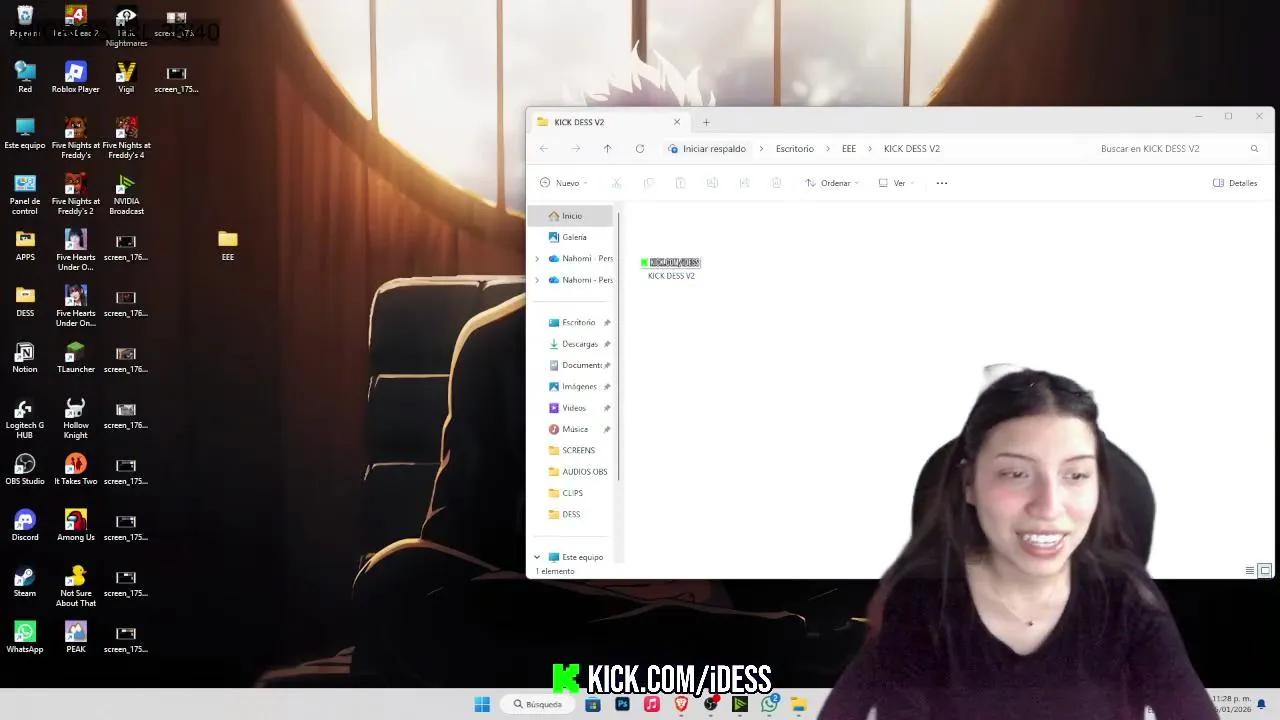Open the Nuevo dropdown menu
This screenshot has width=1280, height=720.
click(x=564, y=183)
